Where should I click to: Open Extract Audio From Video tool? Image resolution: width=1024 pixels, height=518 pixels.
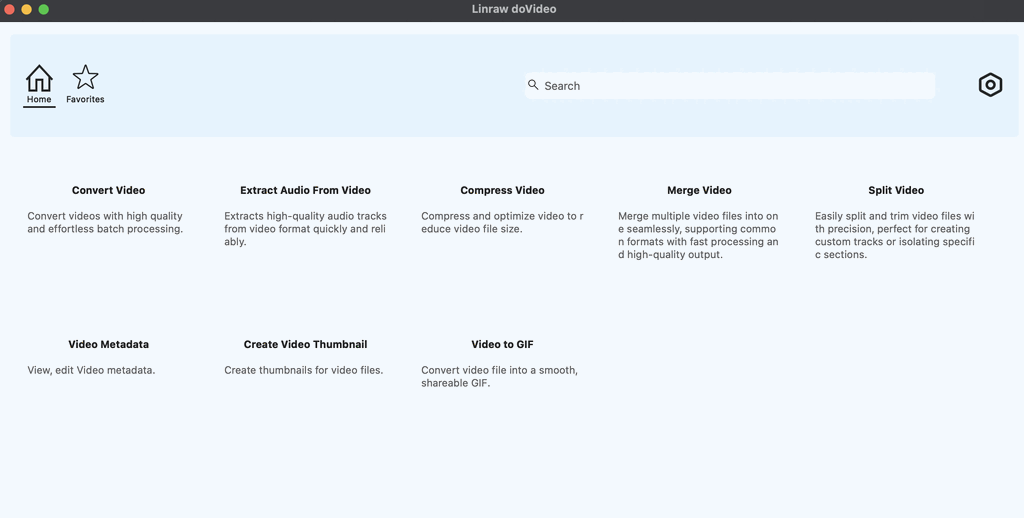click(305, 190)
